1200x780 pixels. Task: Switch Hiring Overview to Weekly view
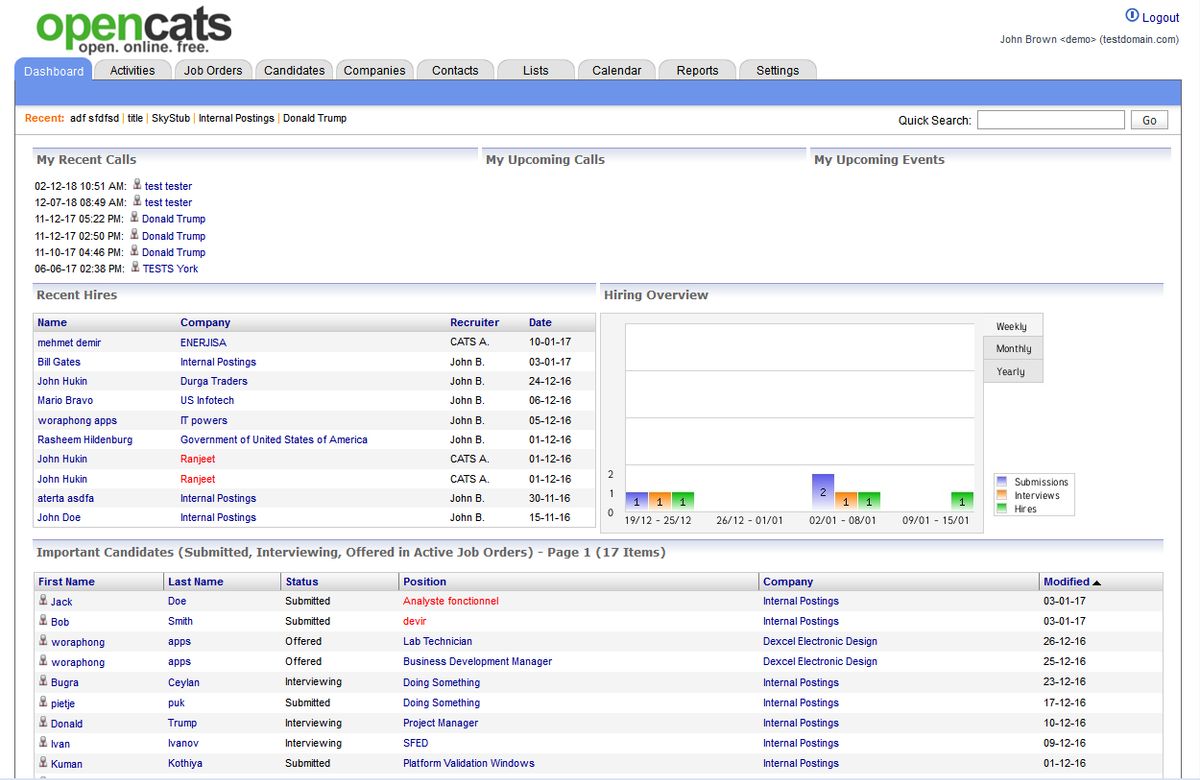click(1012, 325)
